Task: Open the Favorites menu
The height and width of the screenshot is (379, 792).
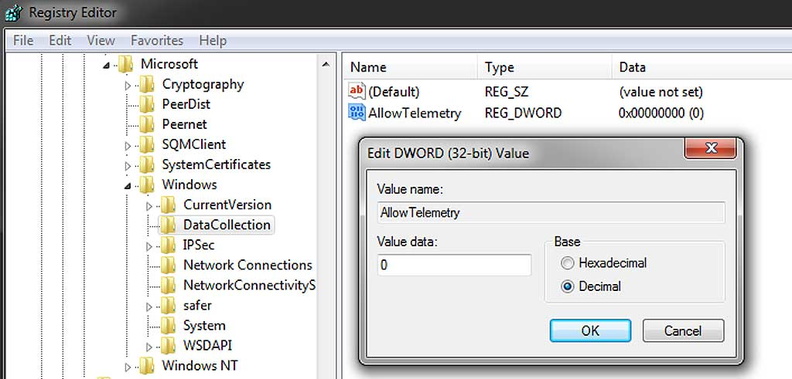Action: pos(157,40)
